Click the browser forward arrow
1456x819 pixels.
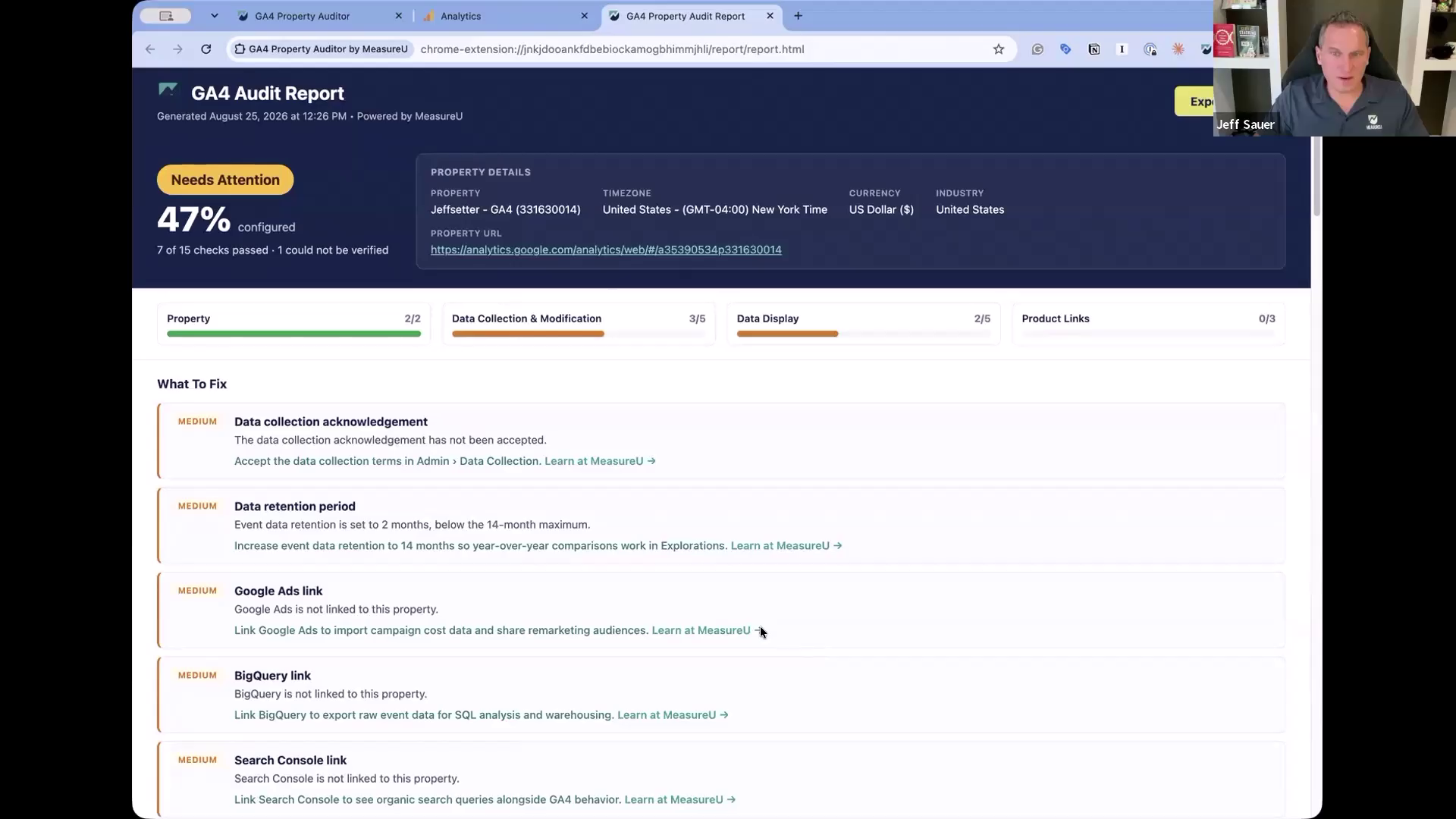(x=177, y=49)
